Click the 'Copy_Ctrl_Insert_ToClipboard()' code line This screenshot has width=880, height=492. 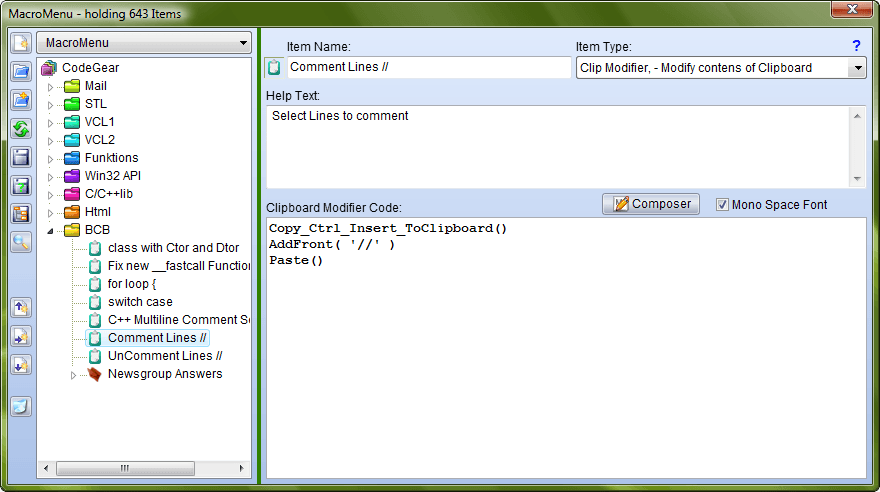point(388,228)
